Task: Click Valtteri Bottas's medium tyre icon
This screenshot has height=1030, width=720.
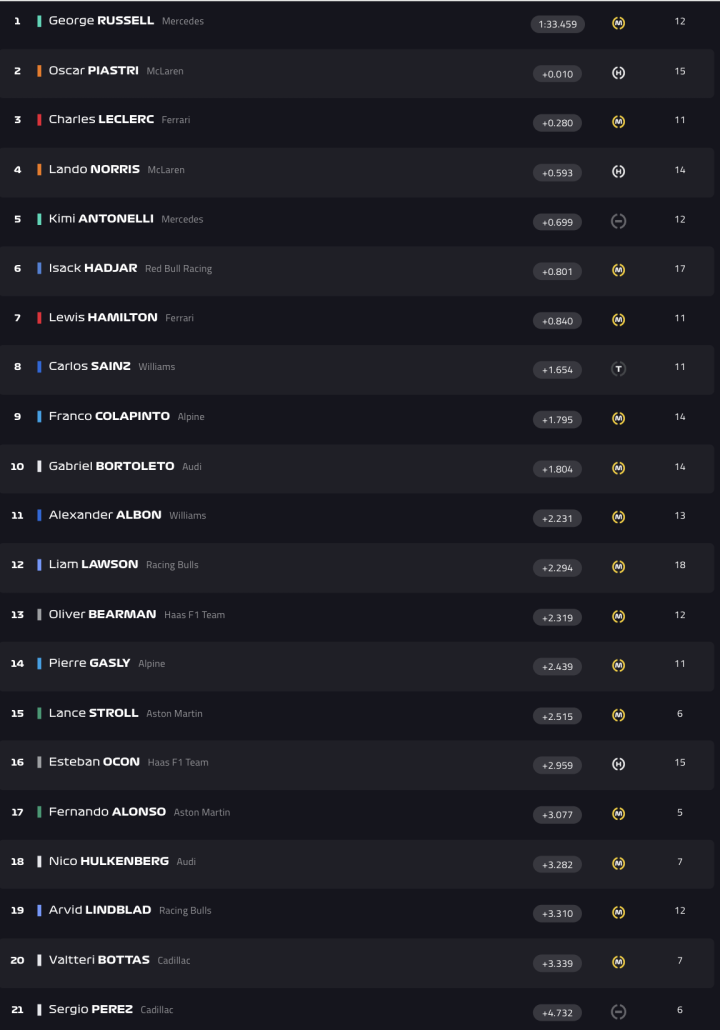Action: (x=618, y=962)
